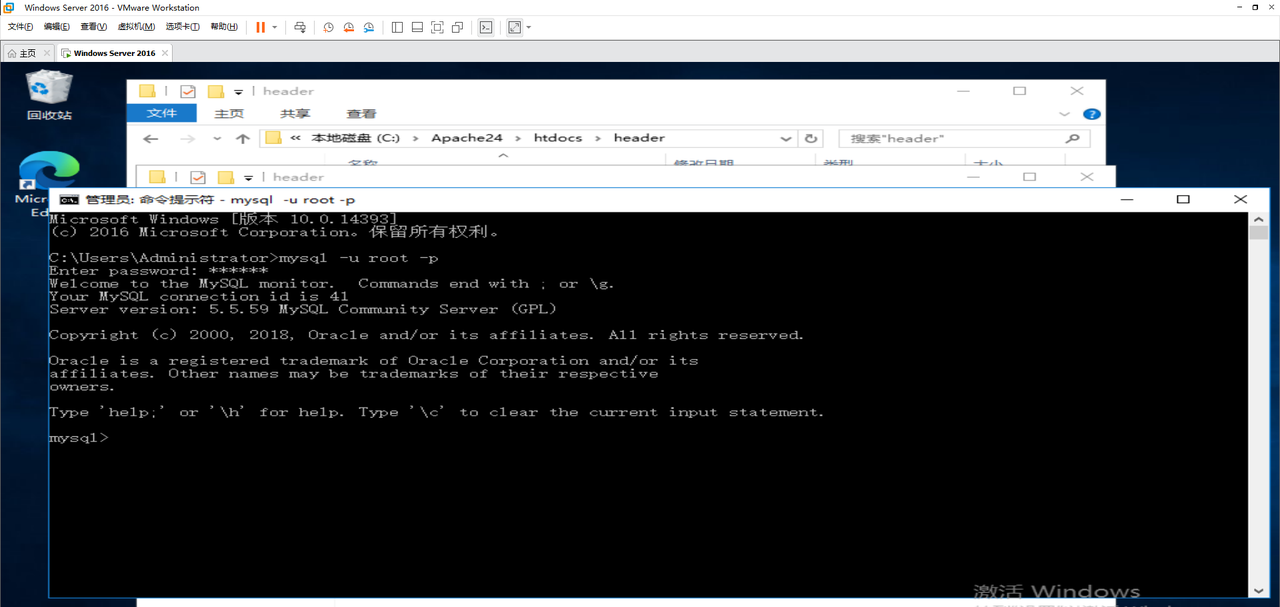This screenshot has width=1280, height=607.
Task: Close the Windows Server 2016 tab
Action: pos(164,53)
